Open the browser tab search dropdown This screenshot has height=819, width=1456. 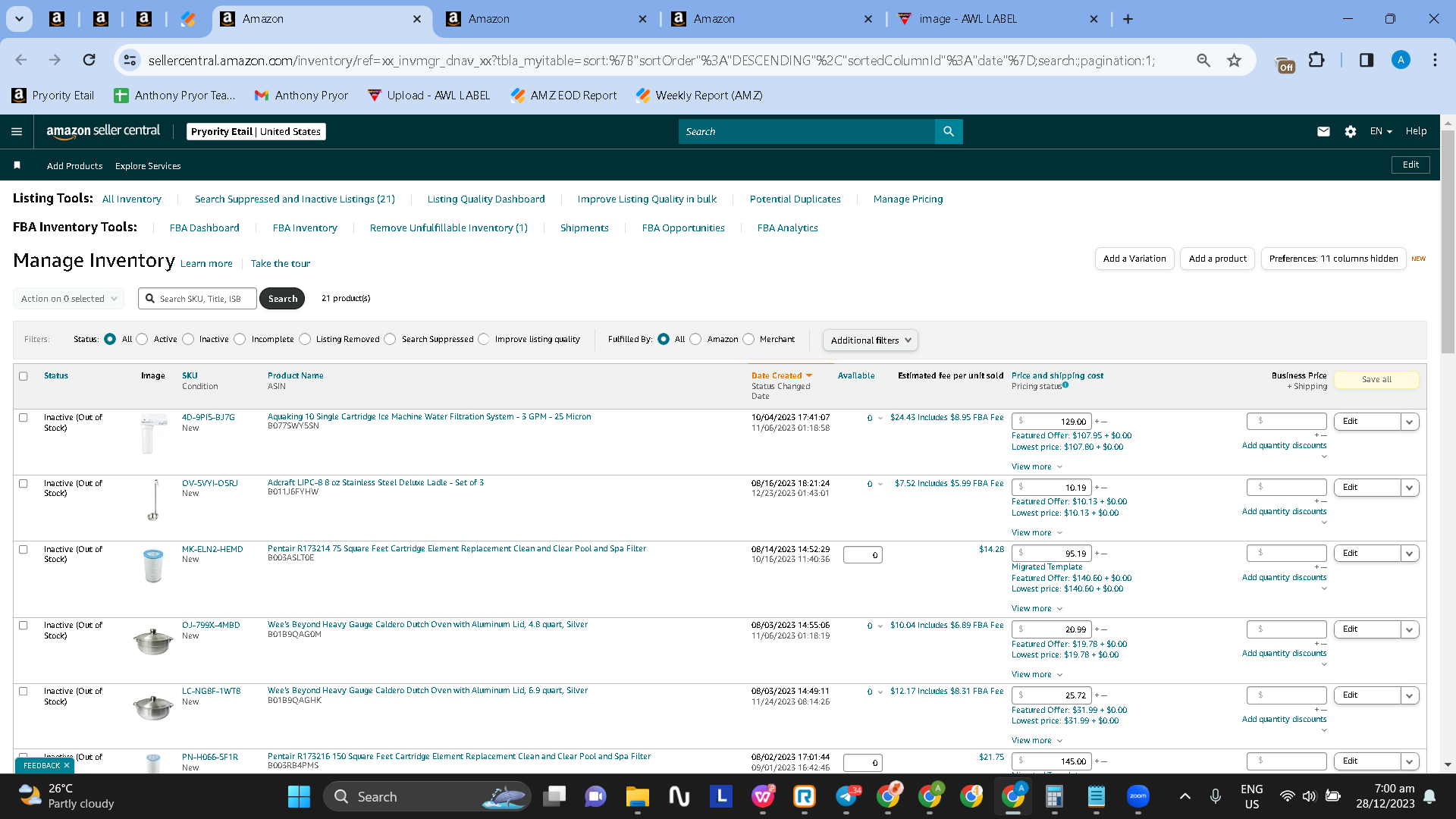(19, 19)
